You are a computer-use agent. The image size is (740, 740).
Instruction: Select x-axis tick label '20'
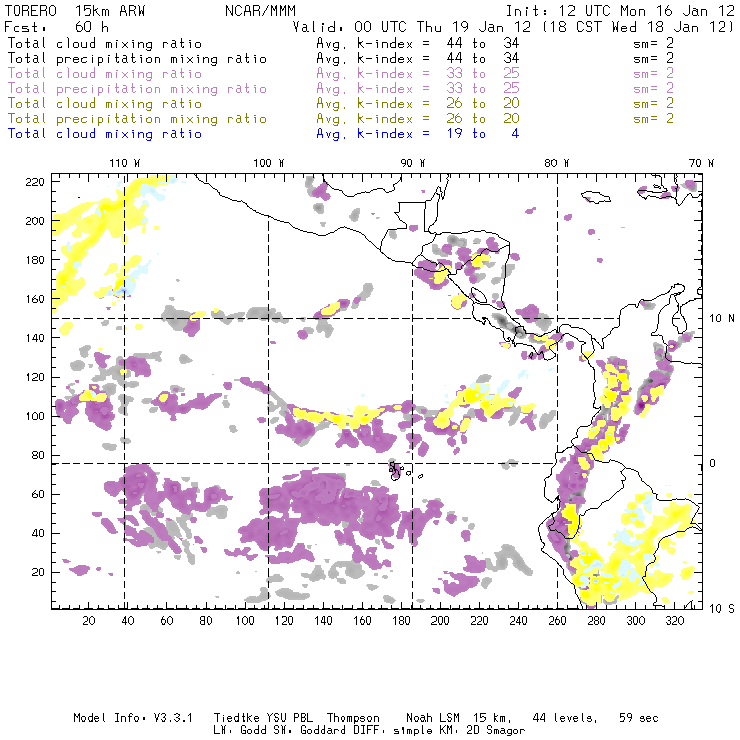click(89, 621)
